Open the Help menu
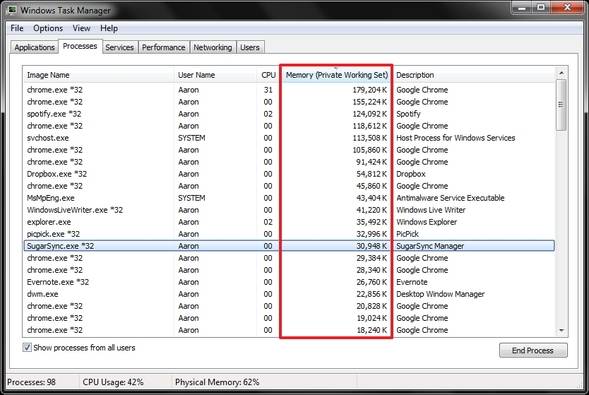Screen dimensions: 589x395 tap(109, 28)
